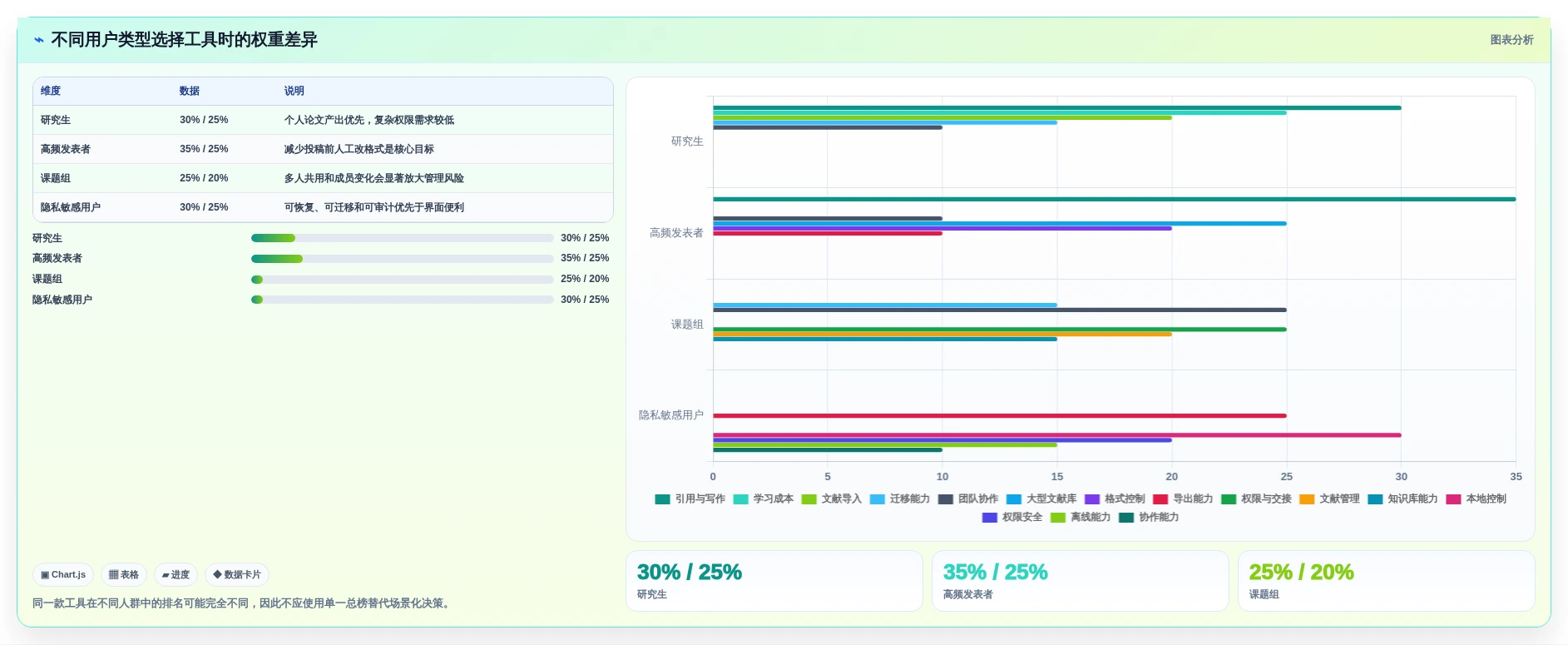1568x645 pixels.
Task: Click the 课题组 progress row label
Action: pos(47,280)
